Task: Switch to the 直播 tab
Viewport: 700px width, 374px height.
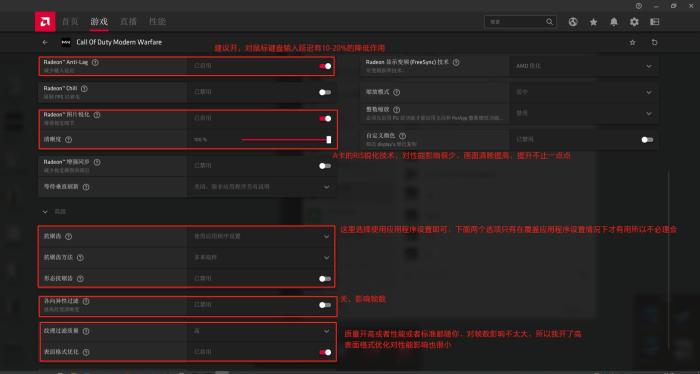Action: point(128,21)
